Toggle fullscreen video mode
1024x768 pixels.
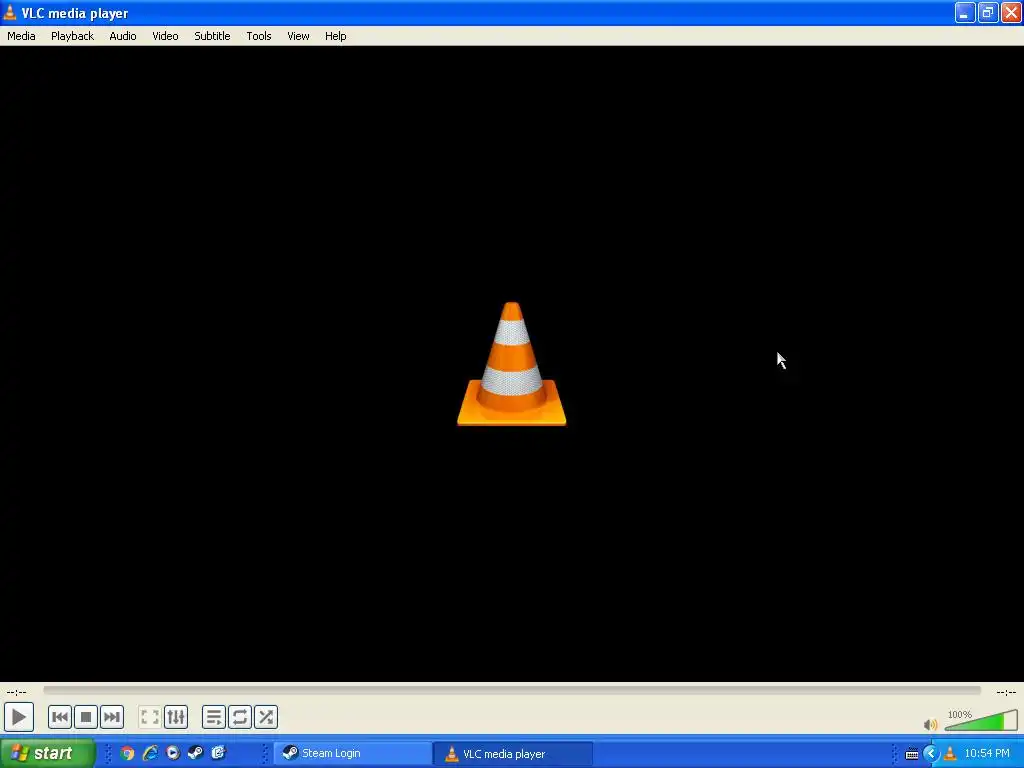[x=150, y=717]
